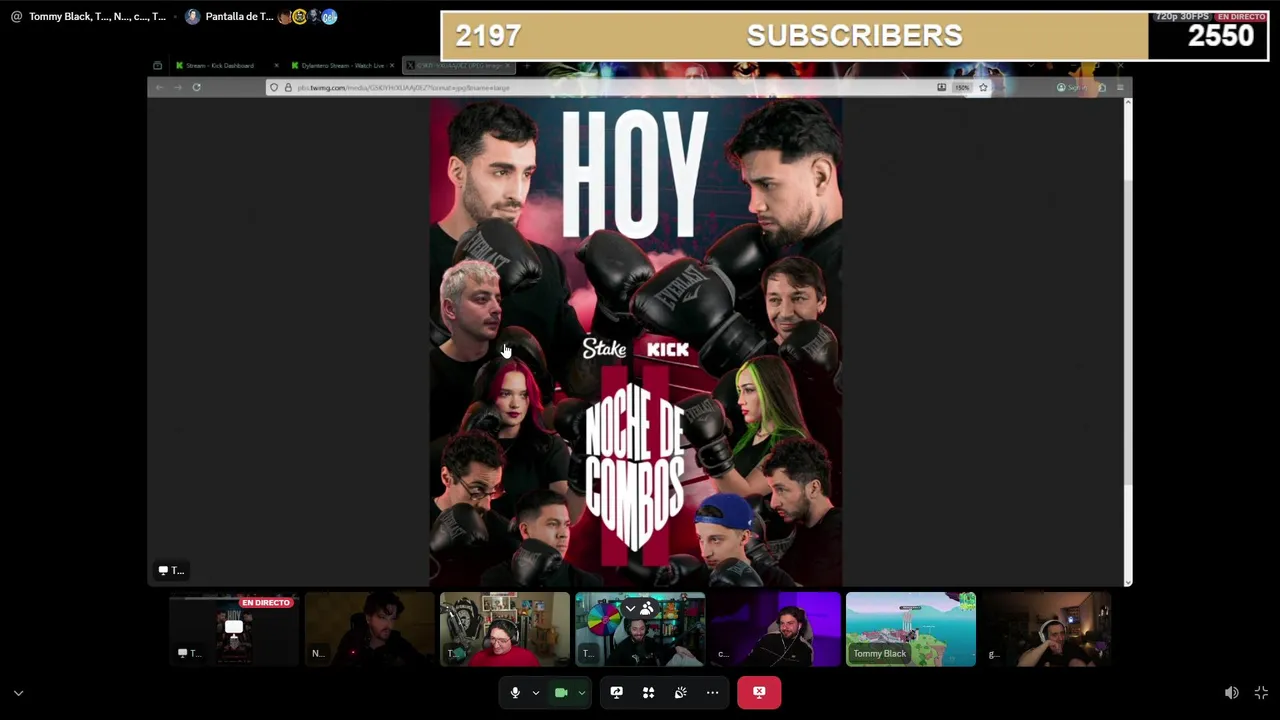This screenshot has width=1280, height=720.
Task: Select the EN DIRECTO stream thumbnail
Action: coord(234,629)
